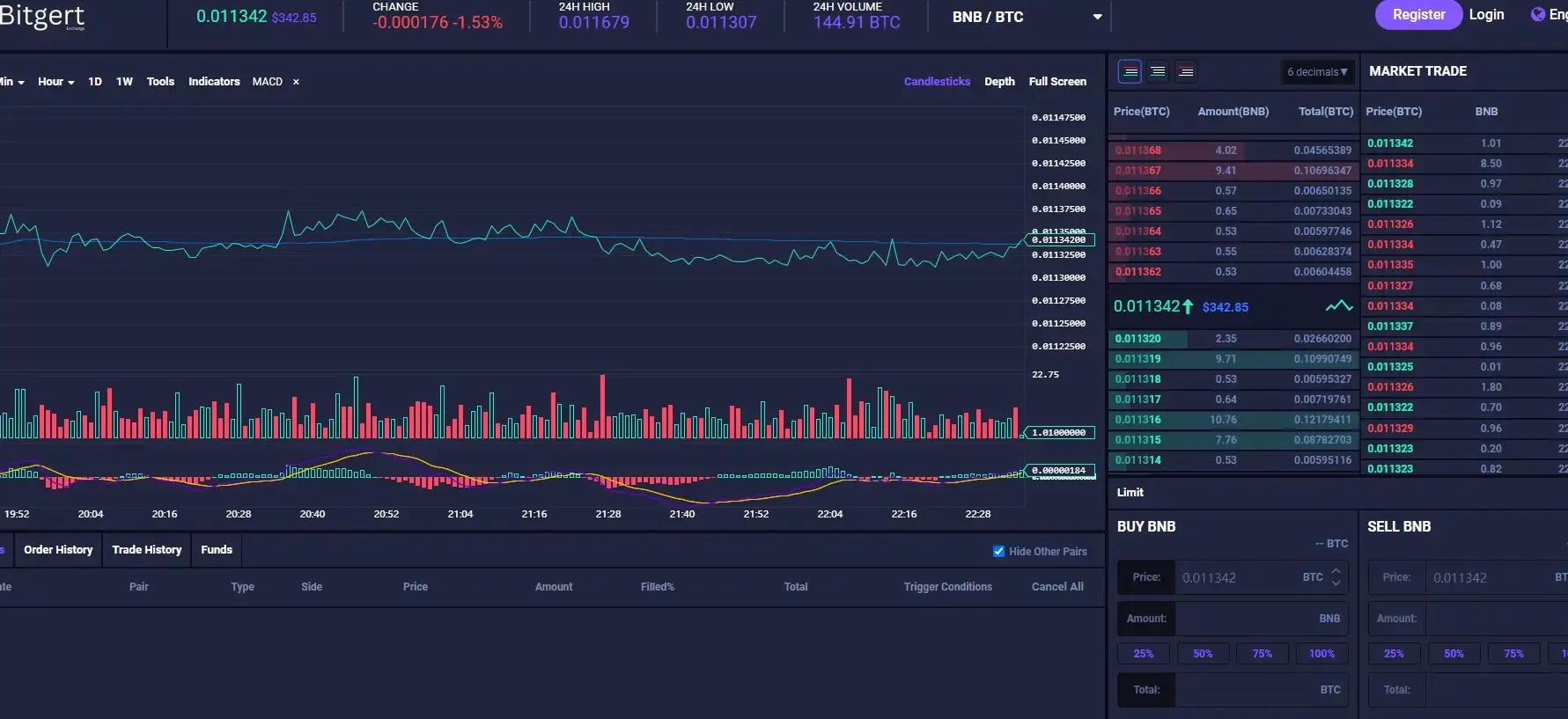Click the purple Register button
This screenshot has height=719, width=1568.
(x=1418, y=15)
